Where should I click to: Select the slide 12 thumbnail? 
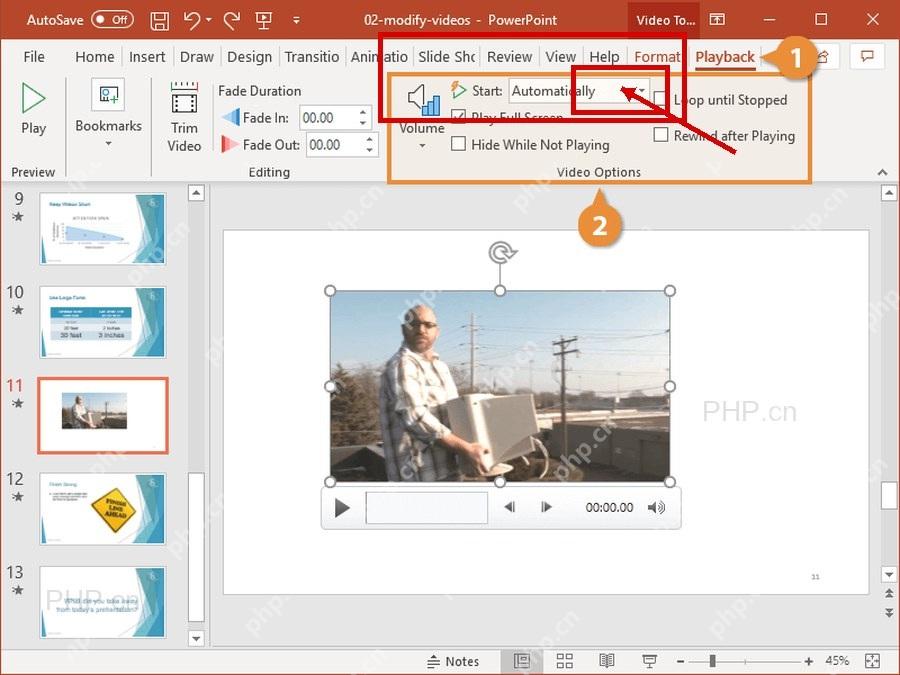[x=103, y=509]
